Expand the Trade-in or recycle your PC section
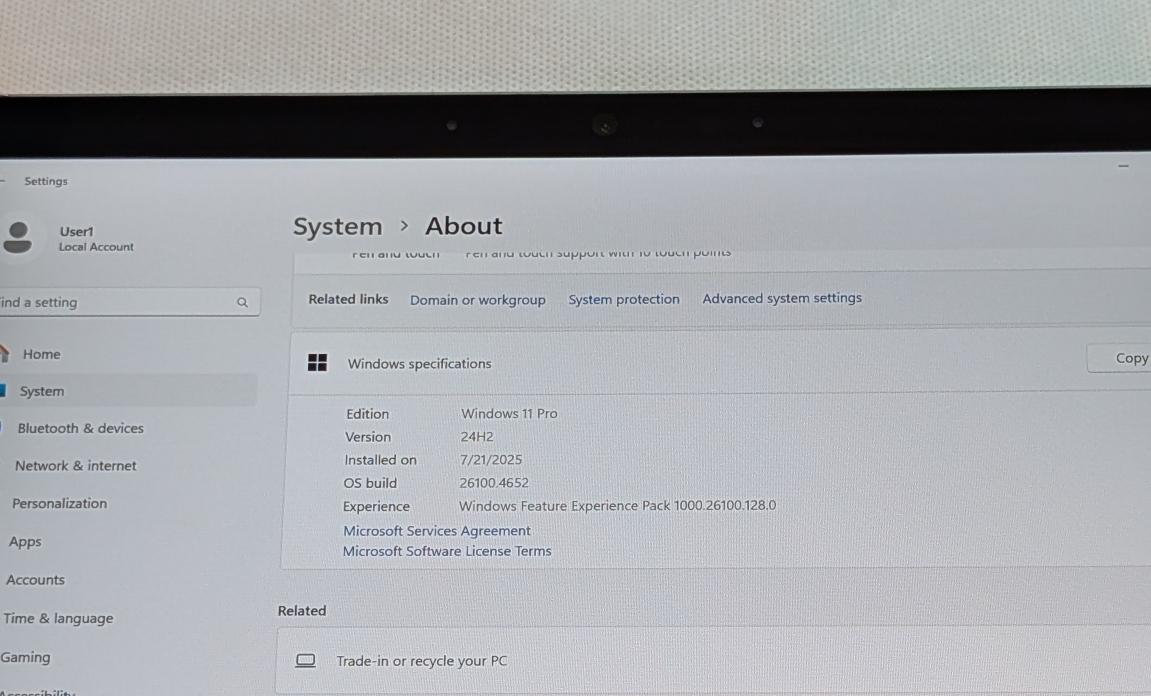Image resolution: width=1151 pixels, height=696 pixels. [700, 661]
